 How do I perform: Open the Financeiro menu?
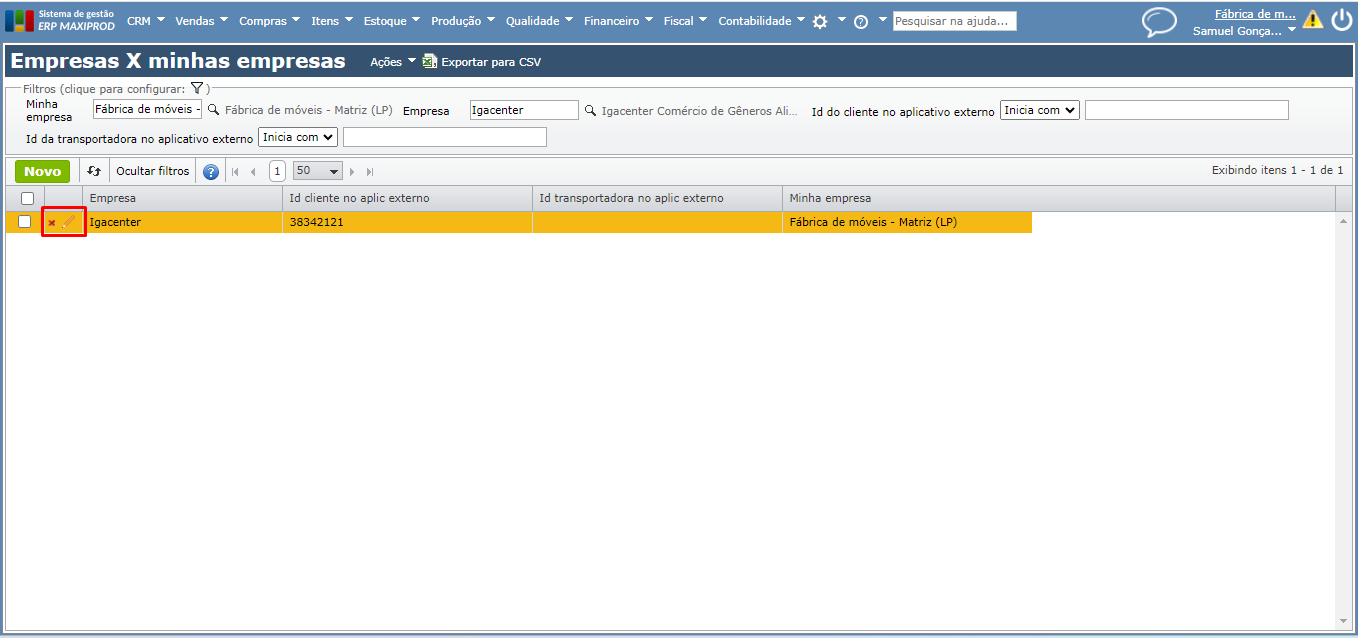coord(618,21)
